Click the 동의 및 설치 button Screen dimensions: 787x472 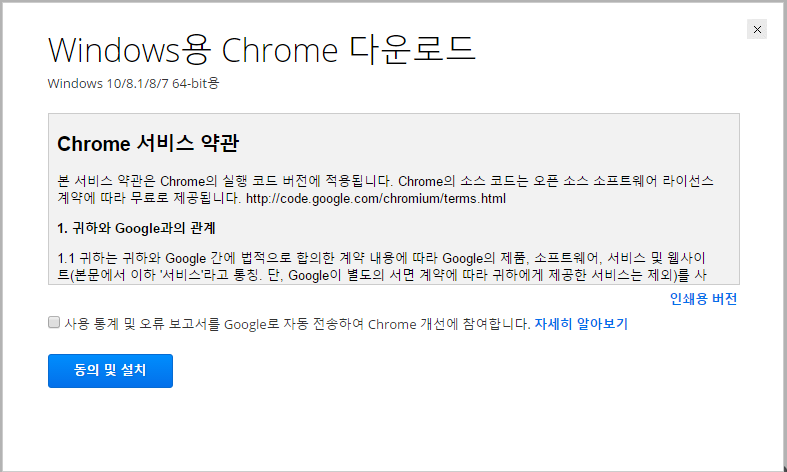[110, 371]
